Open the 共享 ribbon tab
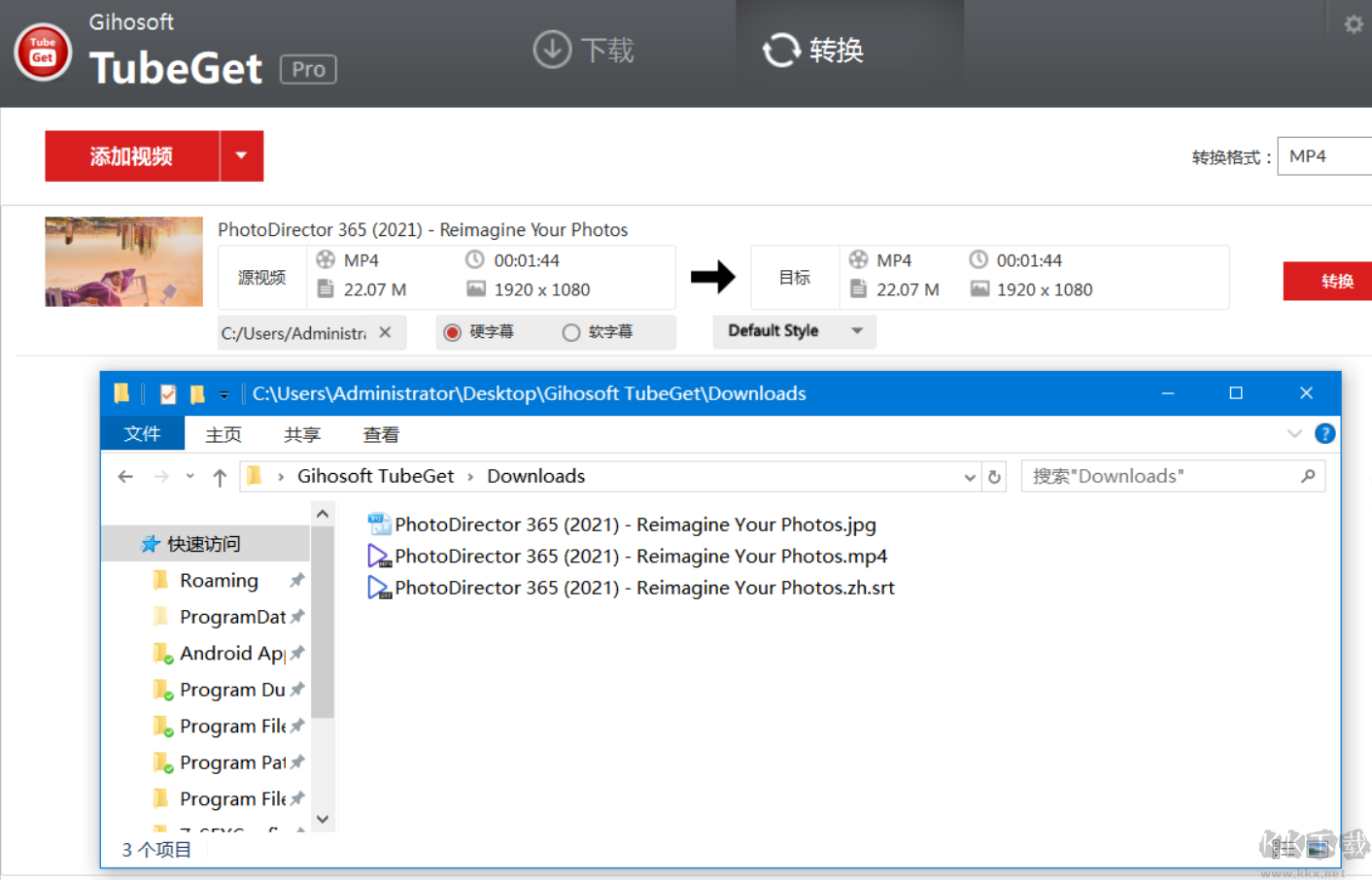Viewport: 1372px width, 880px height. tap(302, 434)
